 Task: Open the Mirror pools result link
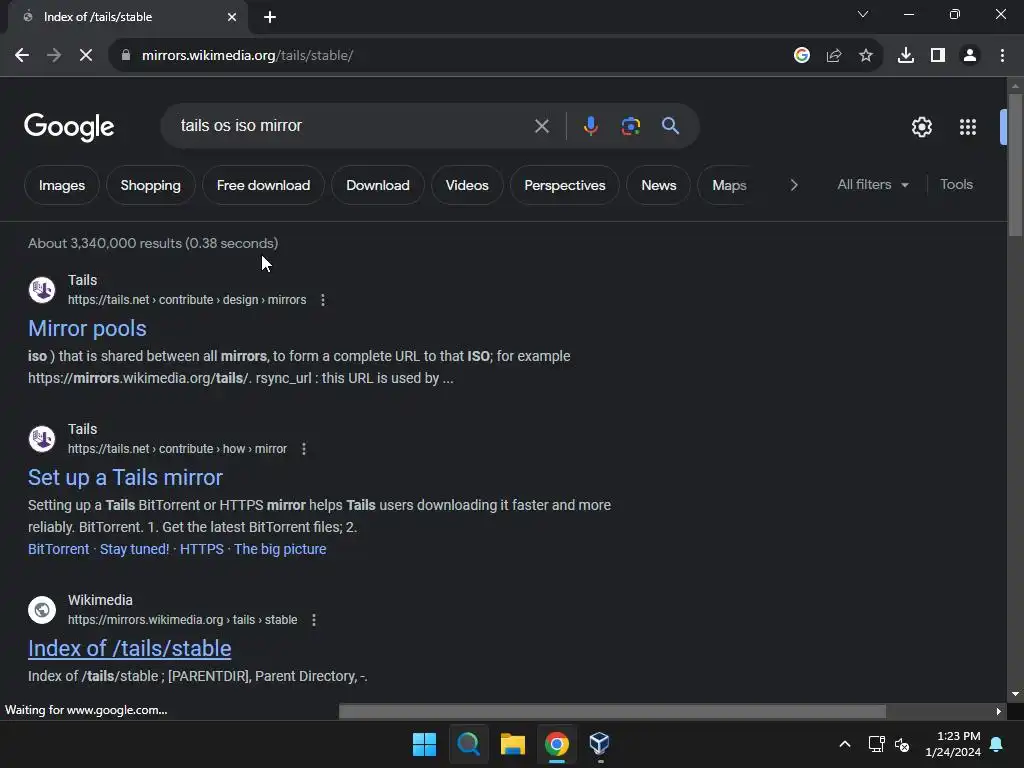tap(88, 328)
